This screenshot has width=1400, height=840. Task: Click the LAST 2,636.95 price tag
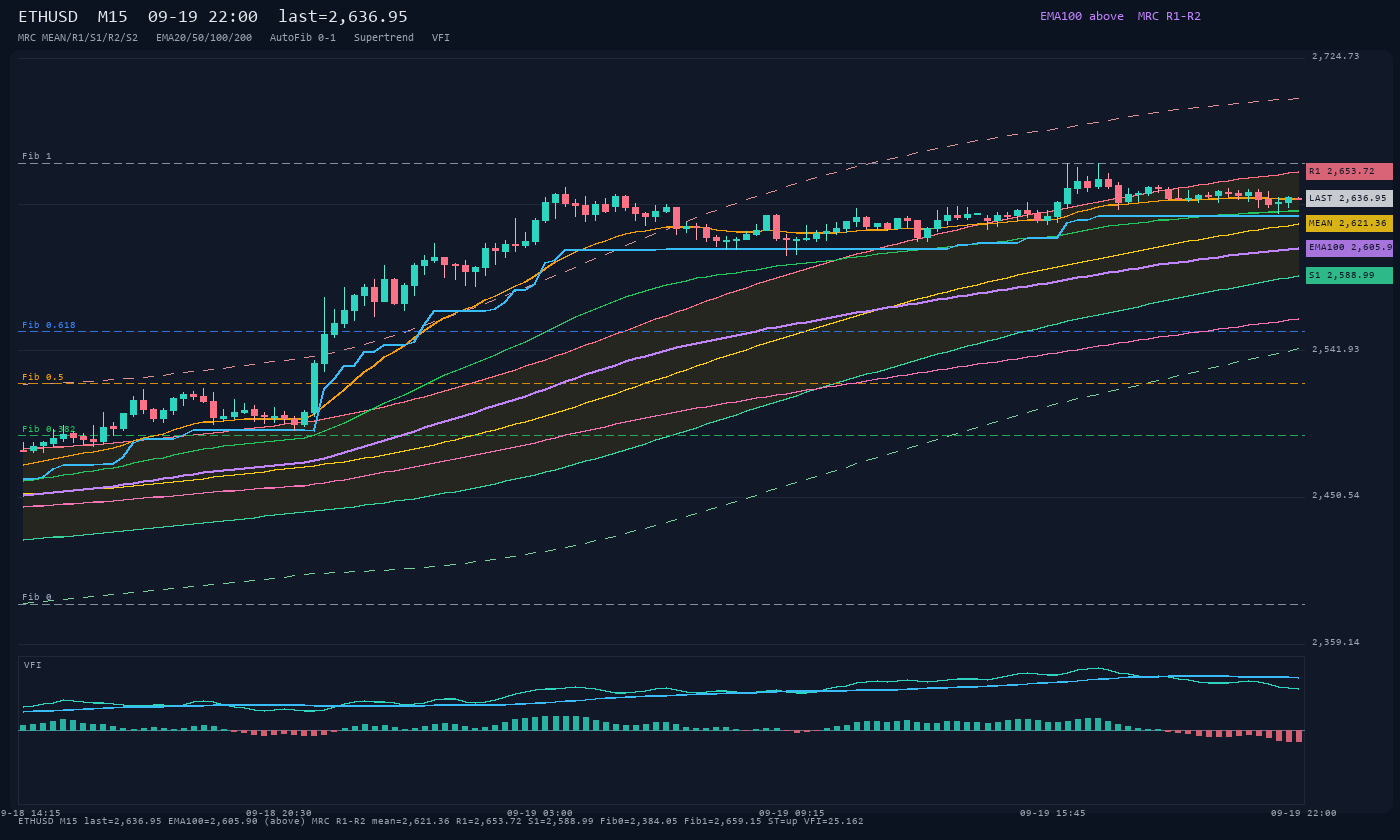1349,198
